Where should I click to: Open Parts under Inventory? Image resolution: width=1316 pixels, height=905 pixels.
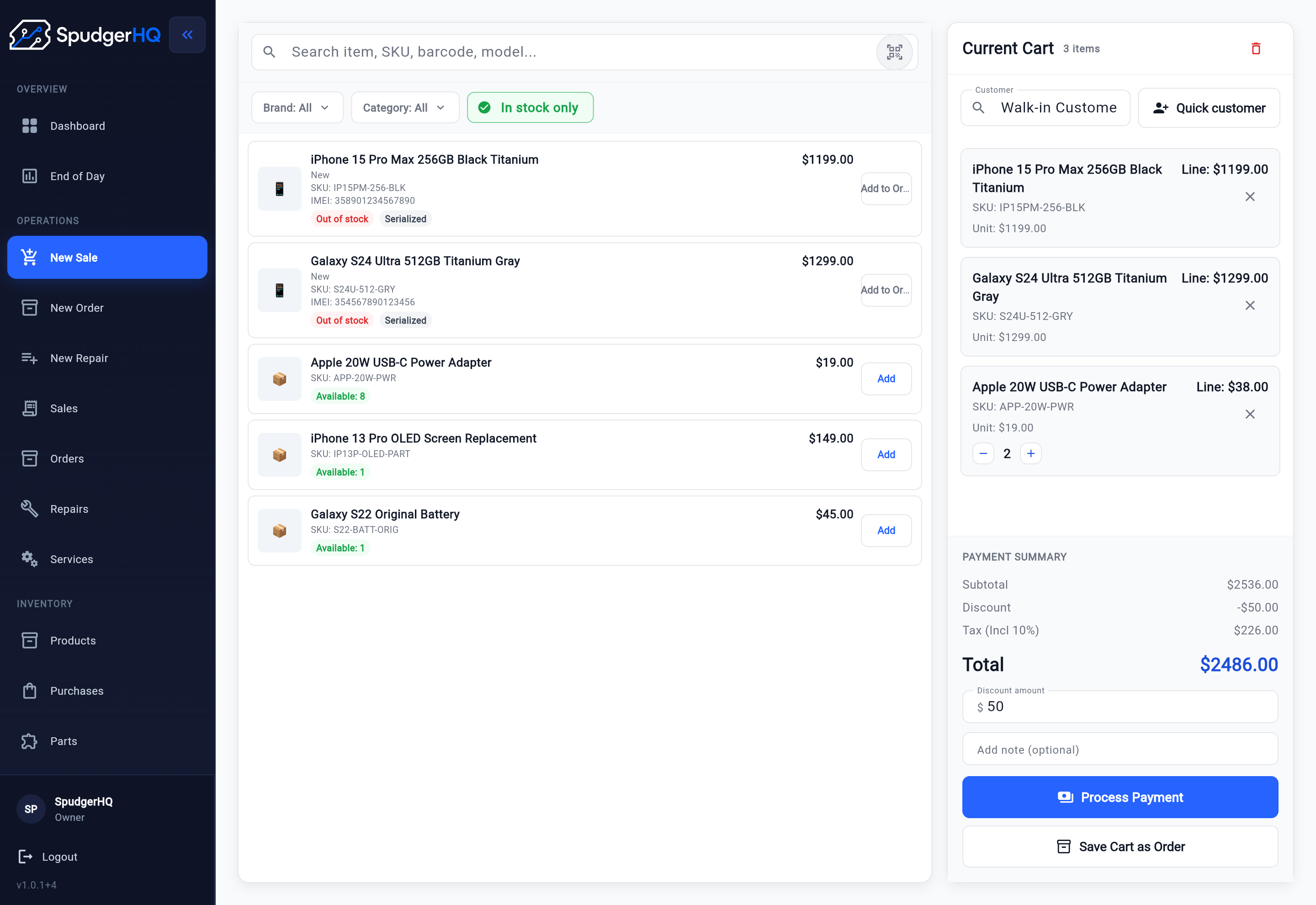(x=107, y=741)
